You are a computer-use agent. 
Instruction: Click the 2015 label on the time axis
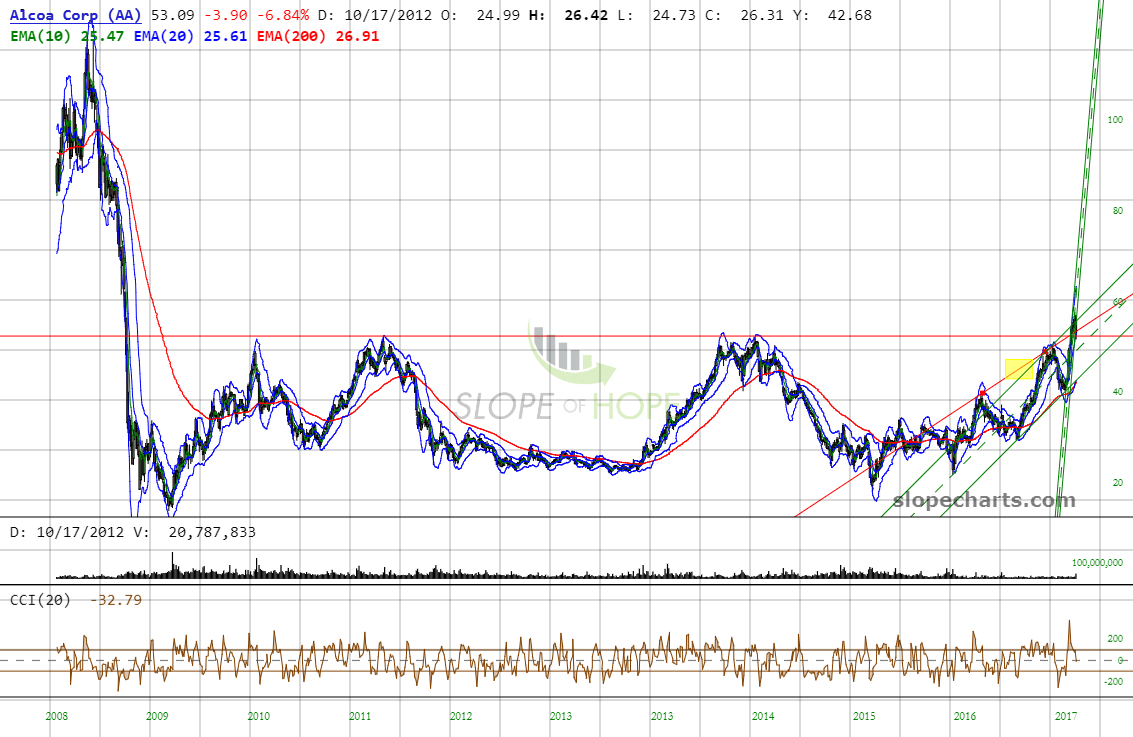coord(864,716)
